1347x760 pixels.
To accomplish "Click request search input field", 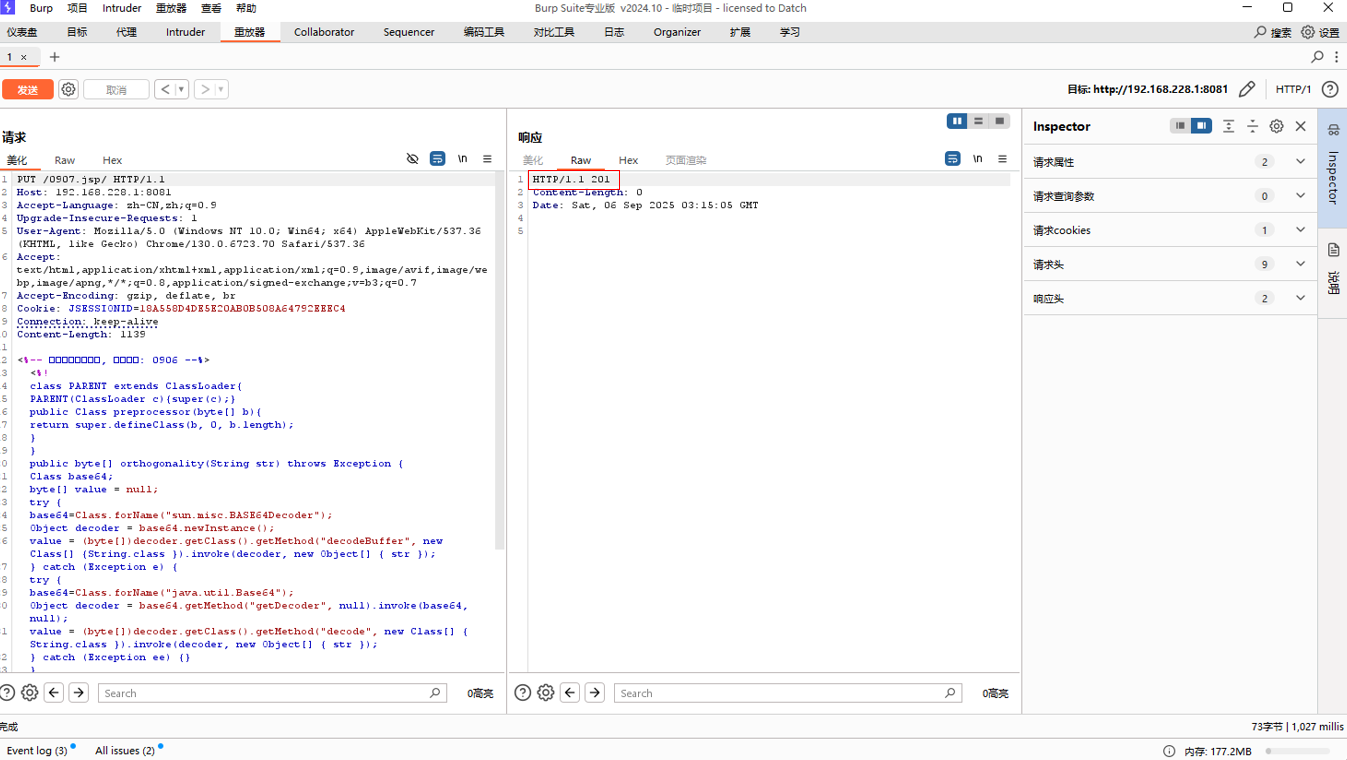I will click(x=272, y=692).
